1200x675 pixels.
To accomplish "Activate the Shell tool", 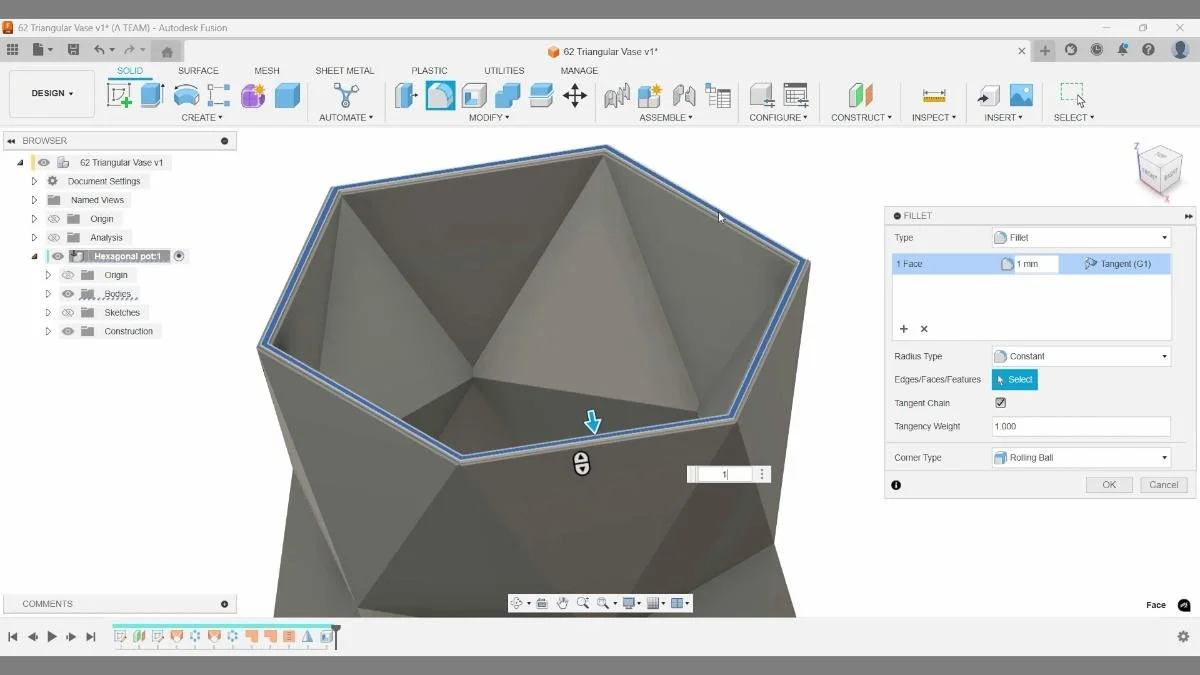I will tap(472, 95).
